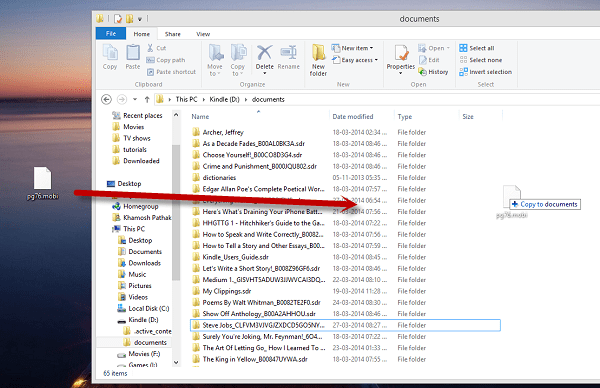Click Select none in ribbon
The image size is (600, 388).
pos(481,60)
